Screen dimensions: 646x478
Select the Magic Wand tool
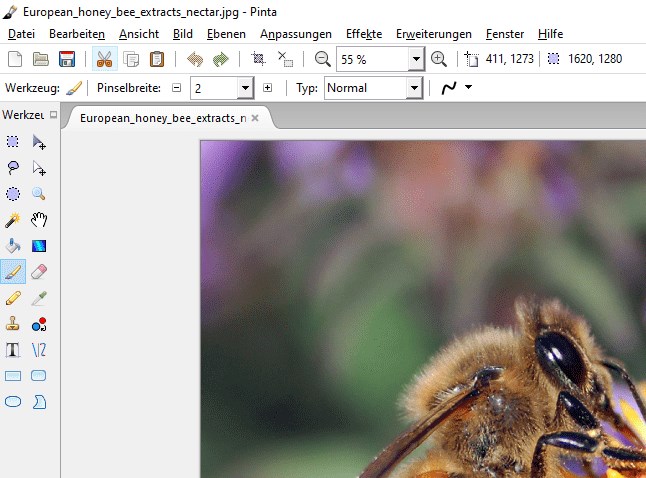point(13,220)
